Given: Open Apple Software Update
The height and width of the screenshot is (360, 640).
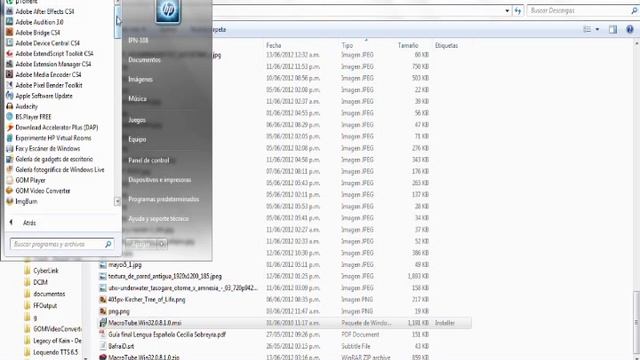Looking at the screenshot, I should 39,96.
